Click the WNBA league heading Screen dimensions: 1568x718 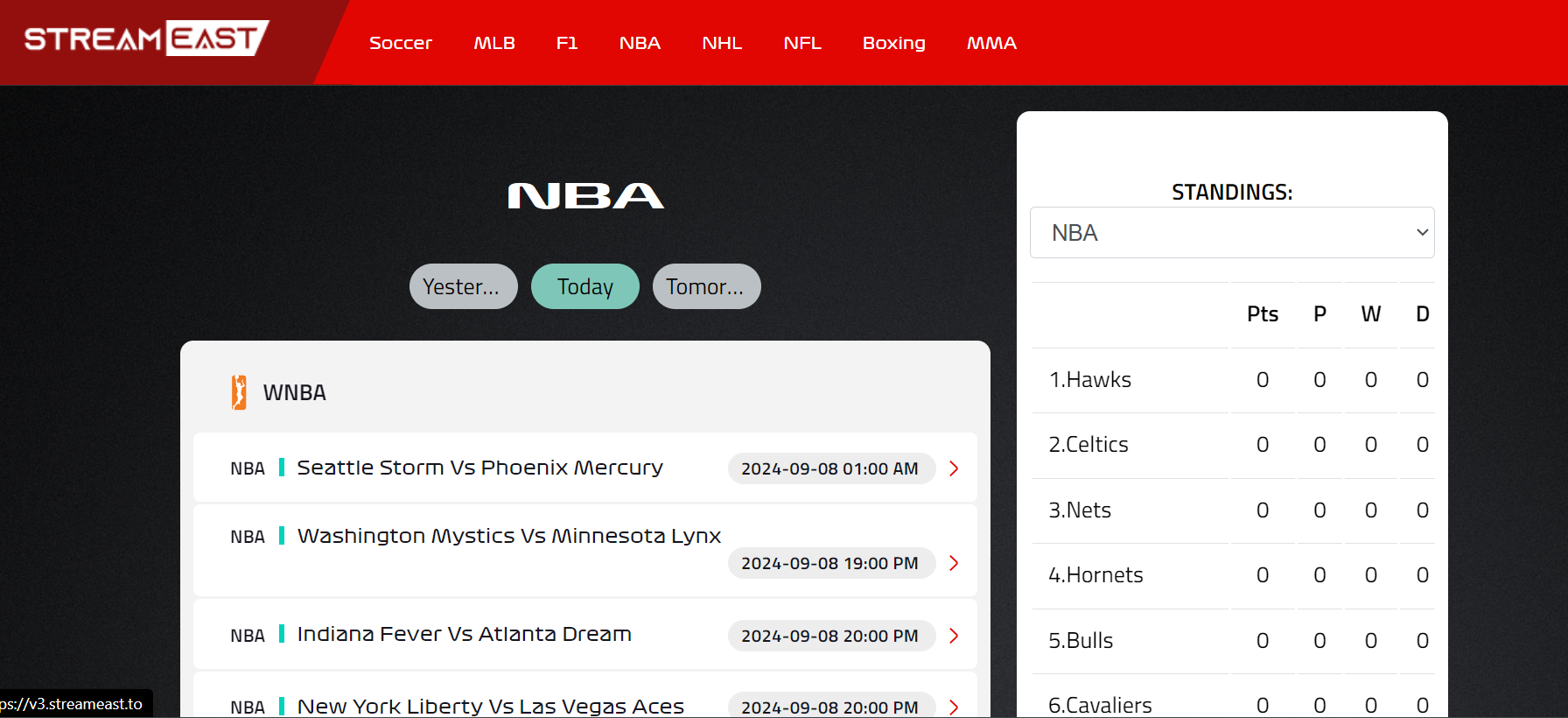[294, 392]
